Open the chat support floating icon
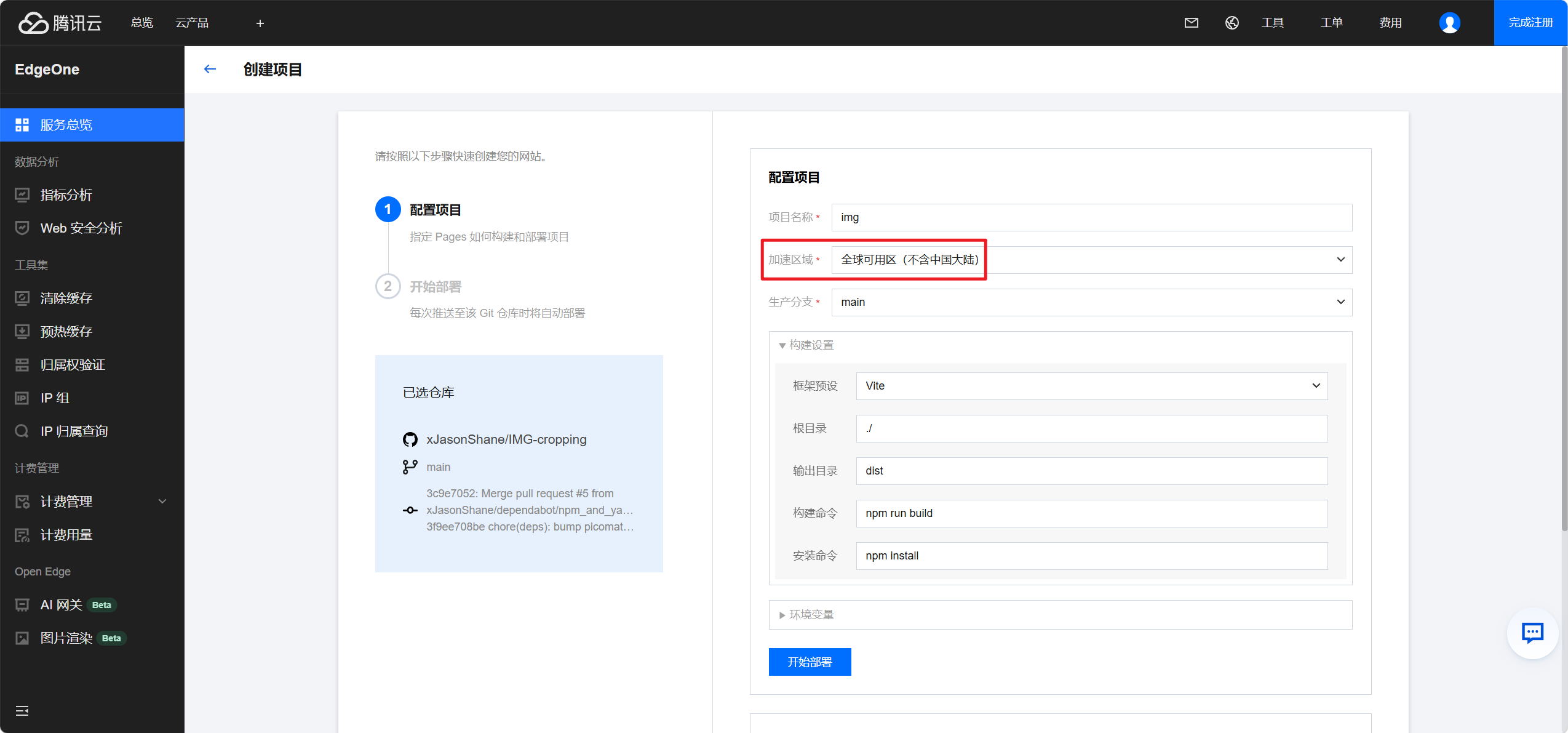The image size is (1568, 733). pyautogui.click(x=1532, y=633)
